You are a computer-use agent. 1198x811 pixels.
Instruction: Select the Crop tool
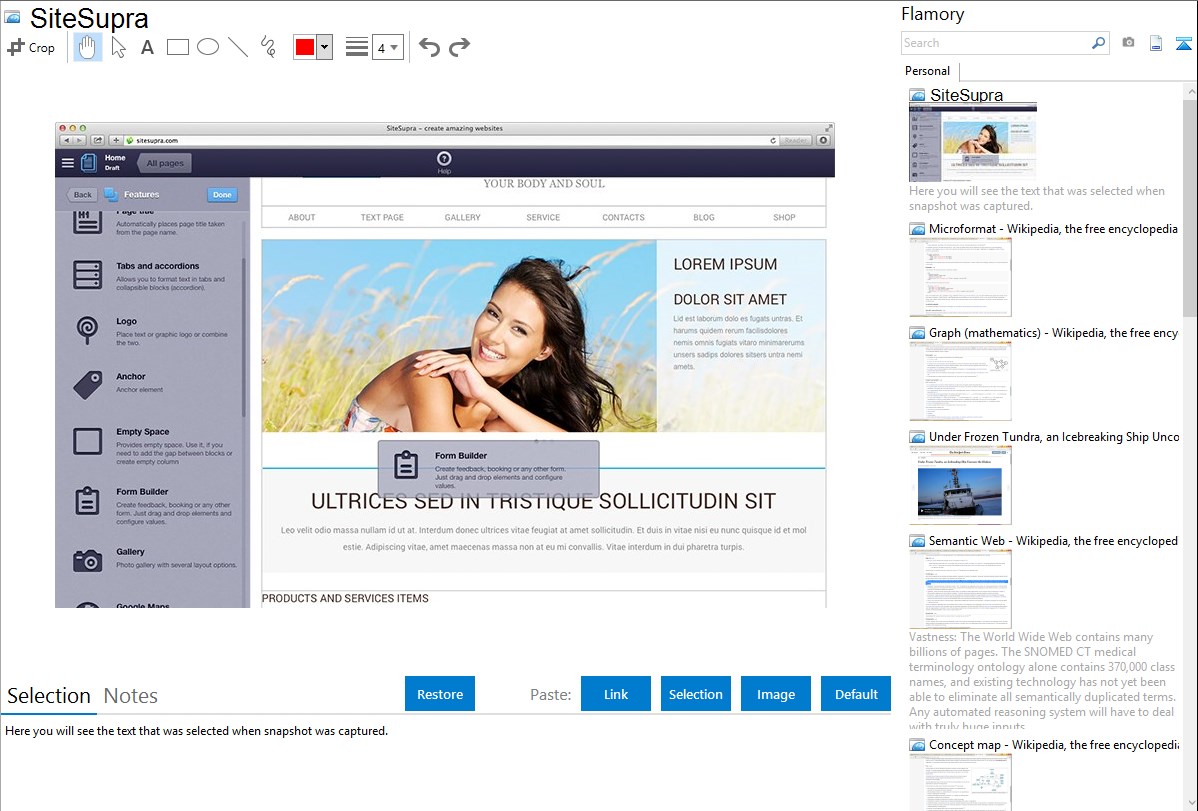pyautogui.click(x=31, y=47)
